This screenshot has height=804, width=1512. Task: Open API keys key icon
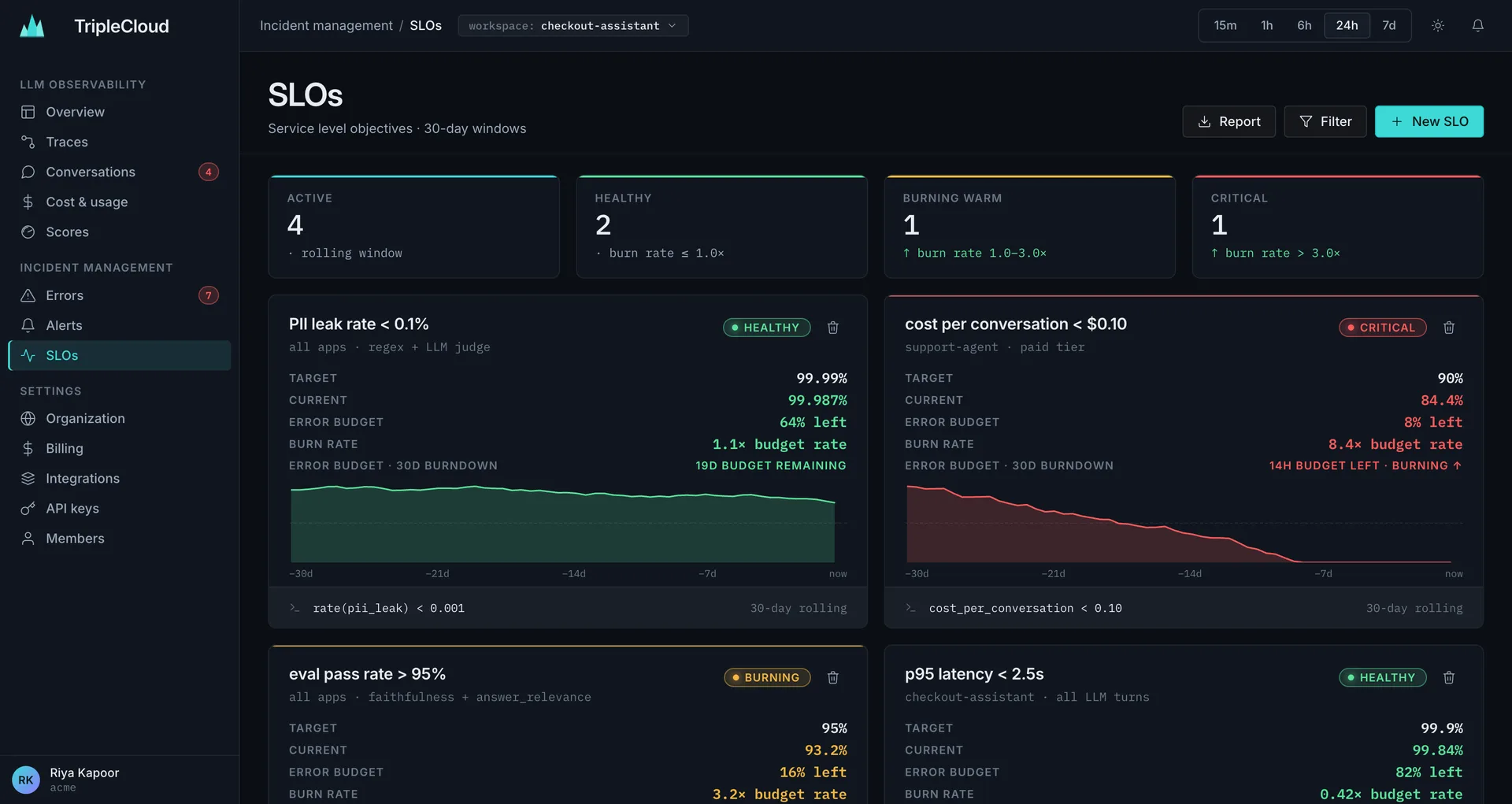tap(28, 508)
